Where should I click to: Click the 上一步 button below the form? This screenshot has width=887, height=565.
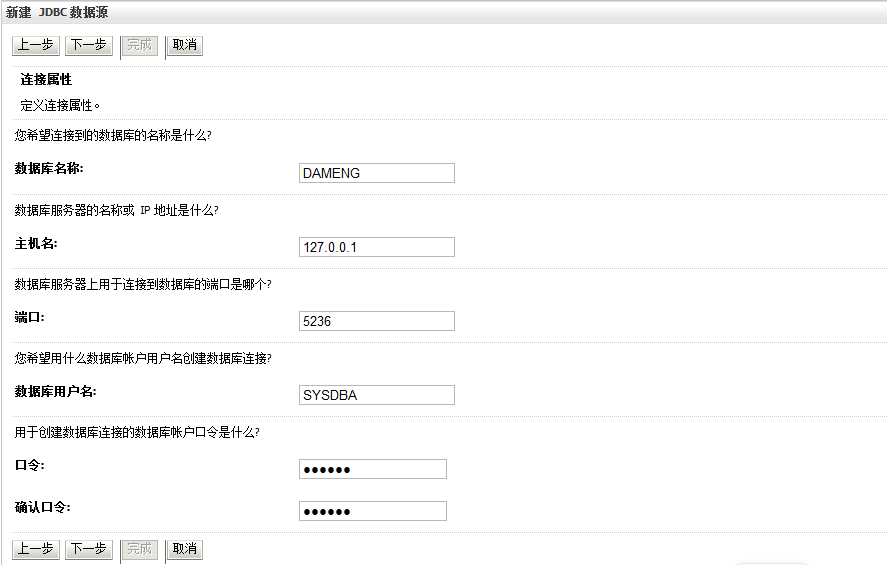click(x=35, y=549)
